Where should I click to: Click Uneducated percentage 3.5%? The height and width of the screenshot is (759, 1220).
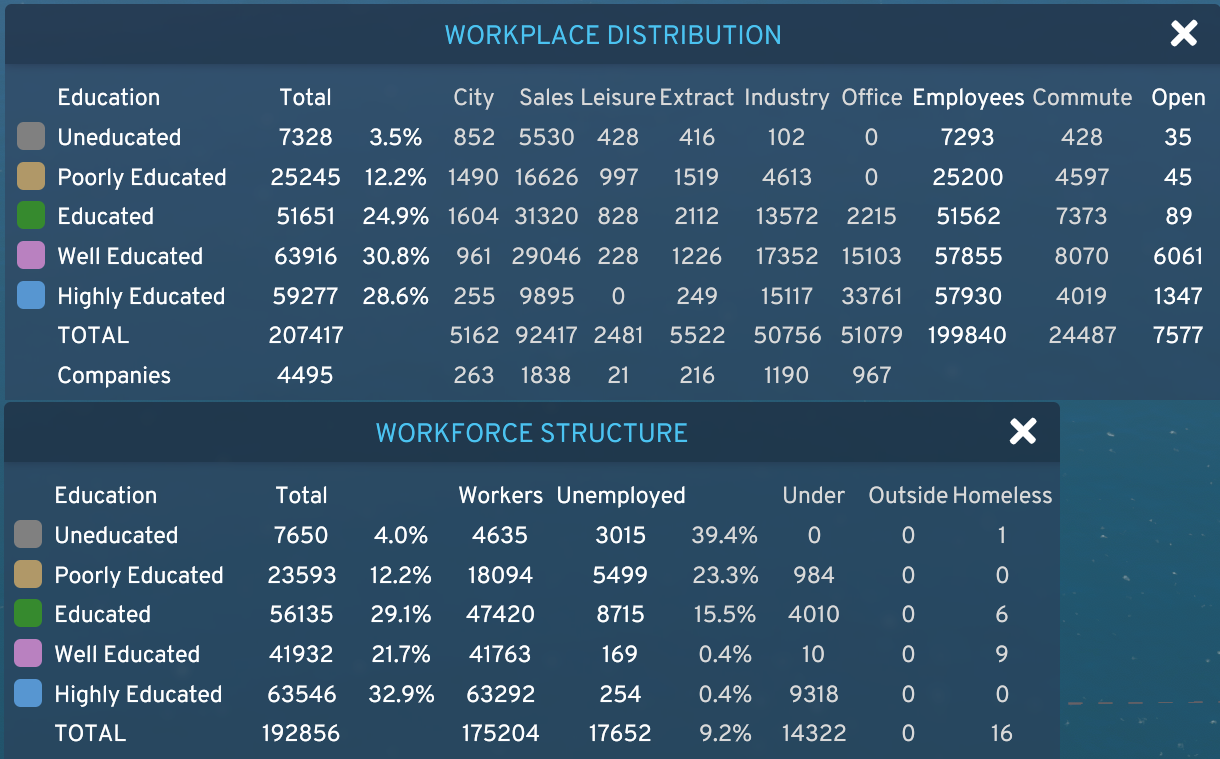point(395,137)
